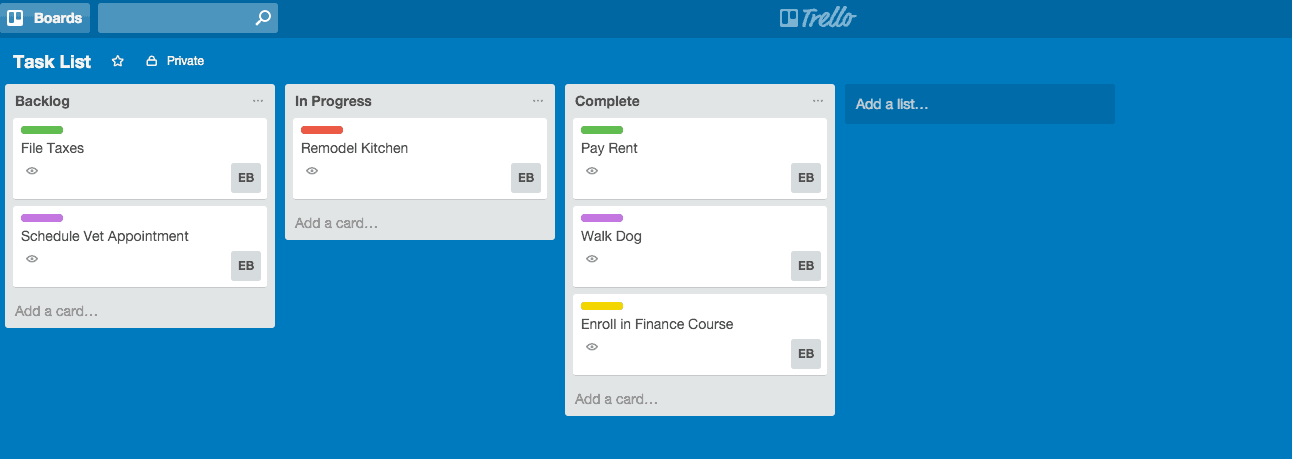Click the search magnifier icon
Viewport: 1292px width, 459px height.
point(262,18)
